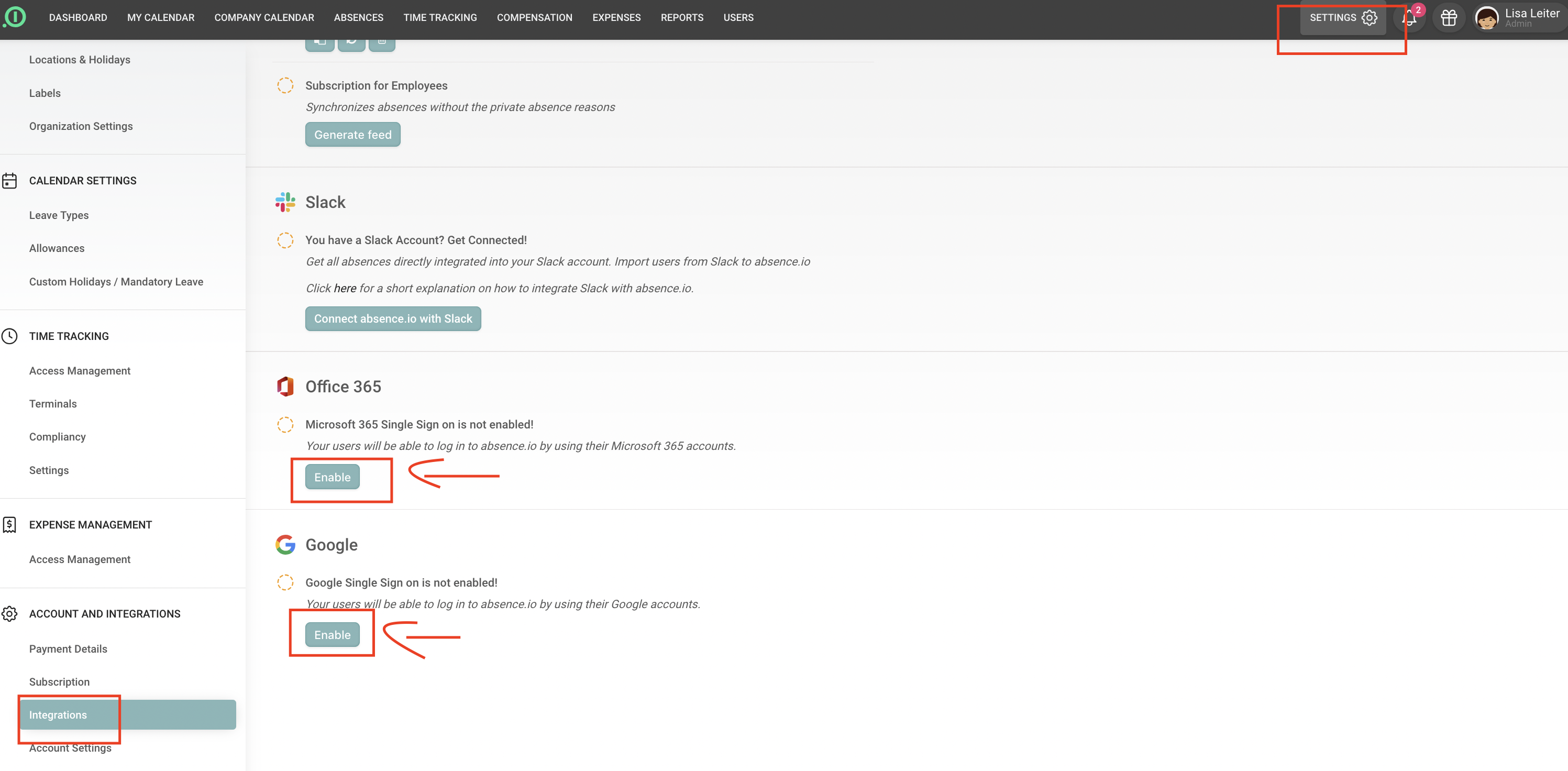
Task: Open Compliancy
Action: point(57,437)
